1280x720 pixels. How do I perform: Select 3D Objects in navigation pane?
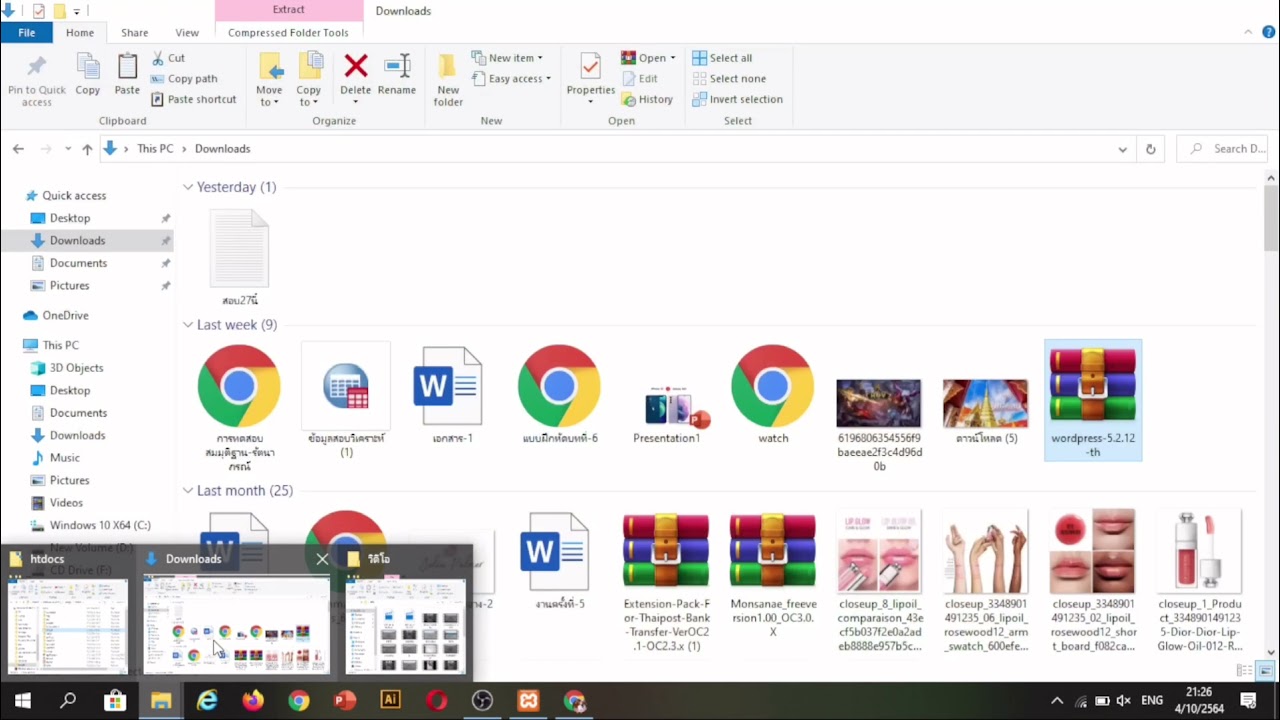coord(76,368)
